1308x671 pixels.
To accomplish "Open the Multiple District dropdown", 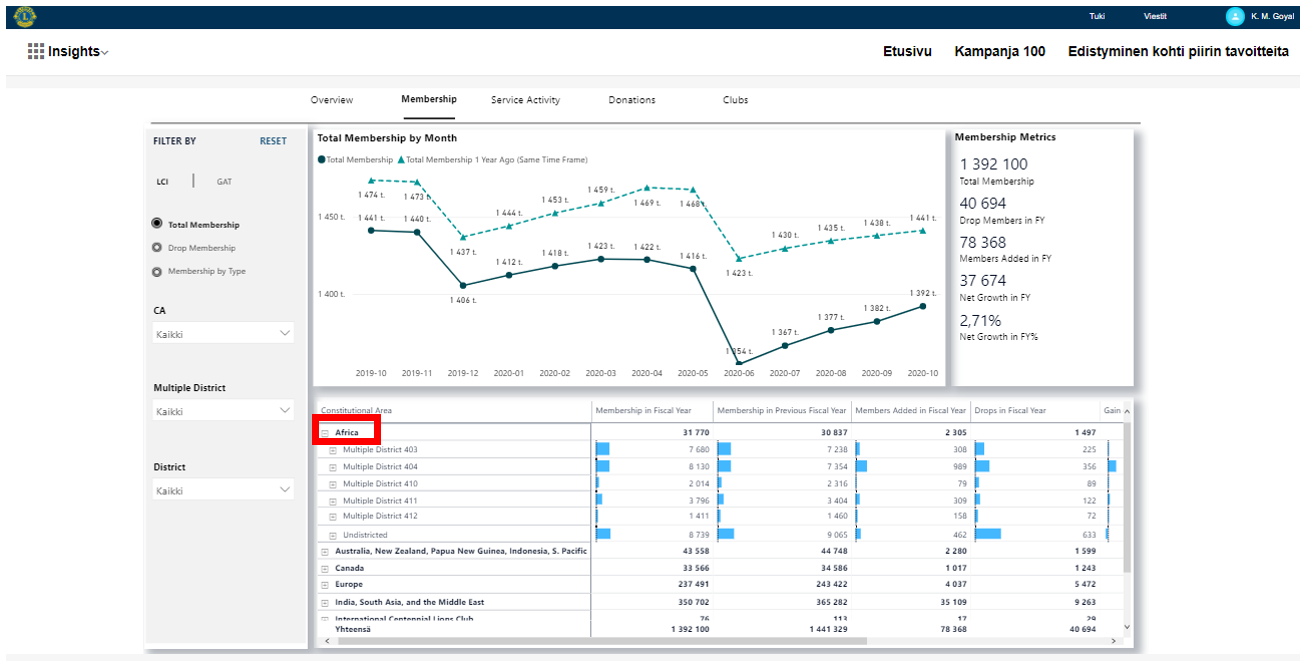I will 223,412.
